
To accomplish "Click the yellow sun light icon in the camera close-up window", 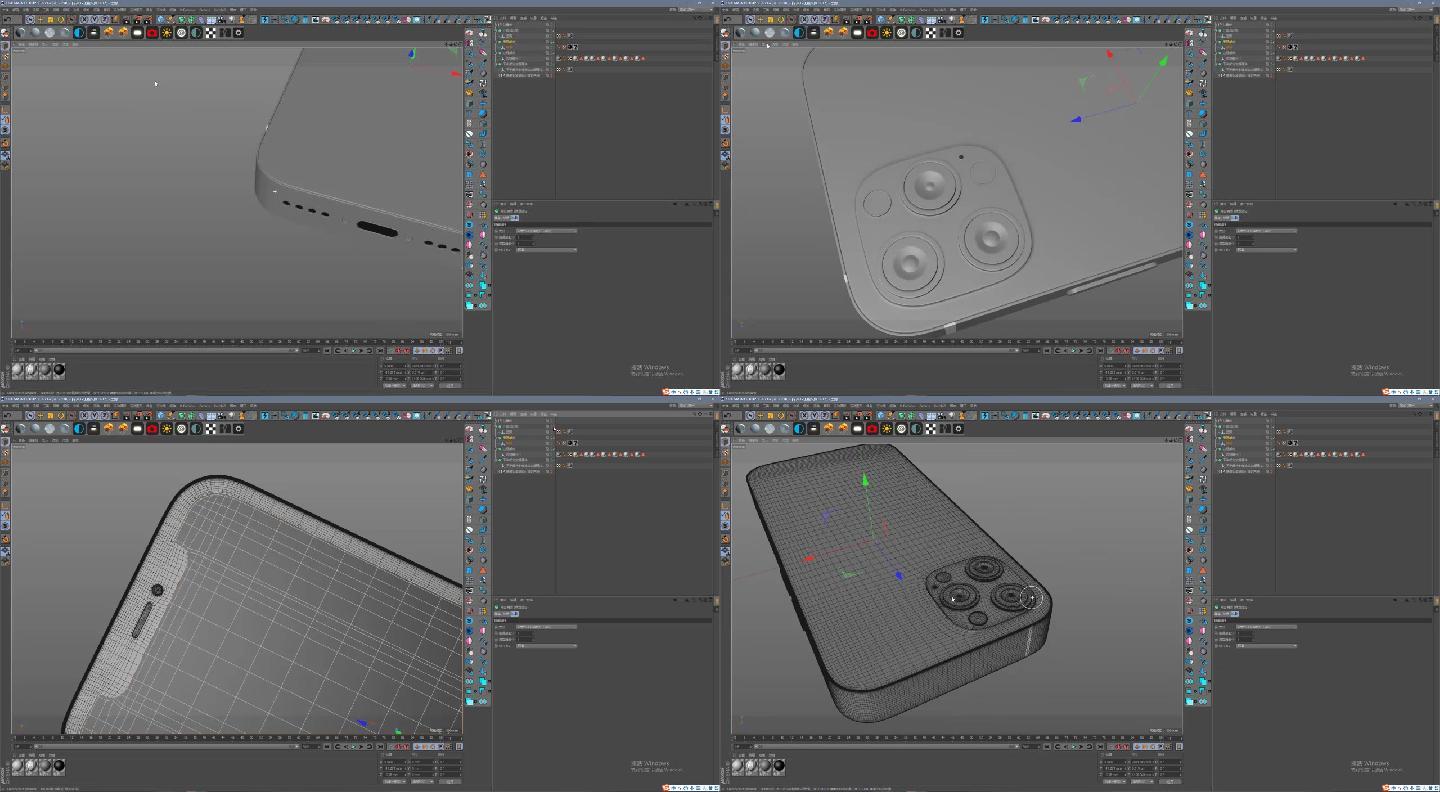I will [x=886, y=33].
